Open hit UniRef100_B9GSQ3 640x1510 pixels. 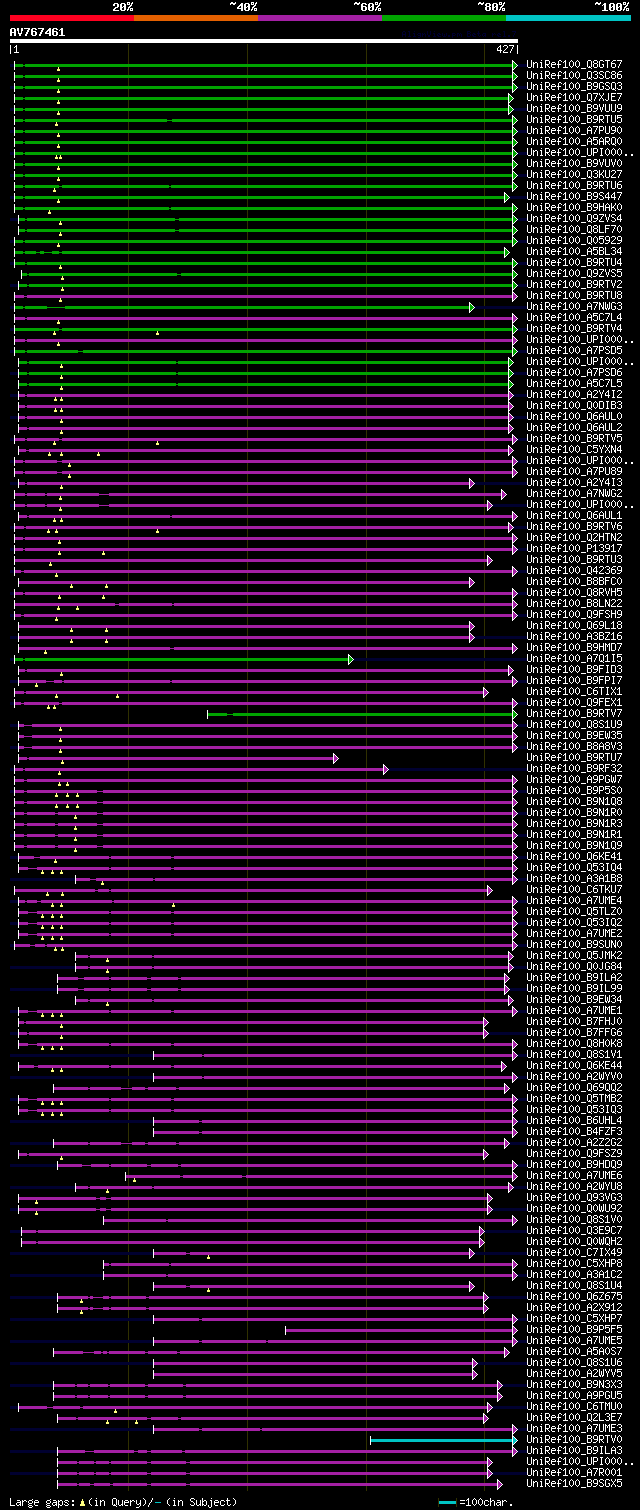point(574,86)
